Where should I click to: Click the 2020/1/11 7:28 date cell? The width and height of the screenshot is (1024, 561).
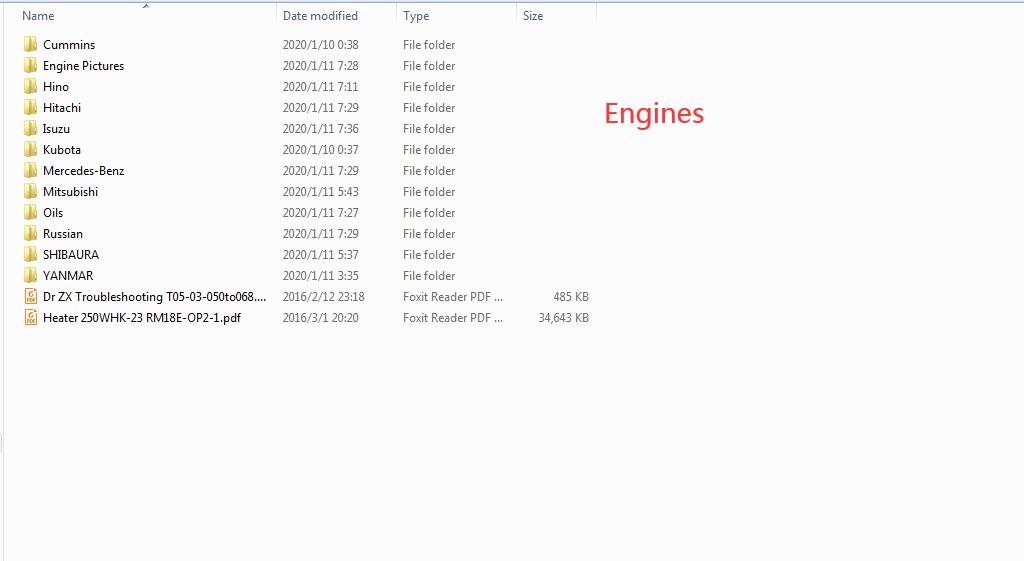click(x=321, y=65)
